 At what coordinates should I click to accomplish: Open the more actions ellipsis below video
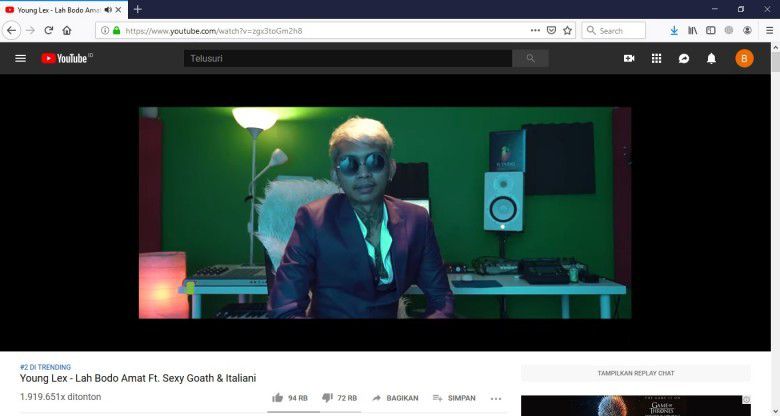coord(496,398)
